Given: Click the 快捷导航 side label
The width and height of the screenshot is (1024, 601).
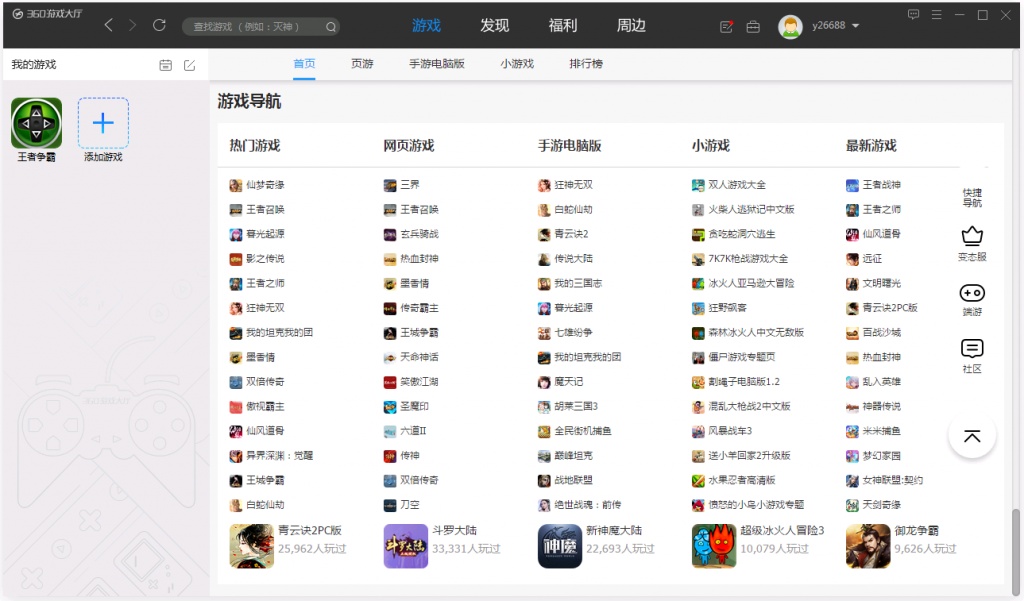Looking at the screenshot, I should pos(972,197).
